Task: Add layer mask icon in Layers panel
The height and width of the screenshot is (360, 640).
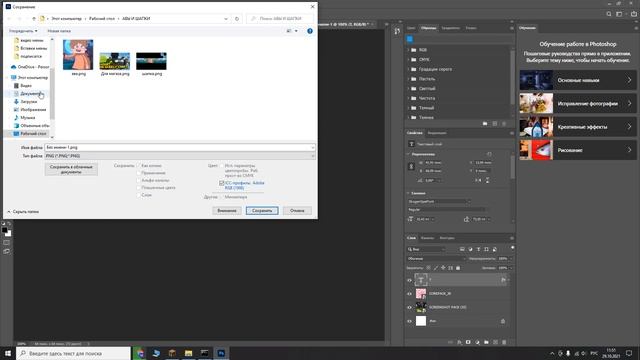Action: click(x=468, y=342)
